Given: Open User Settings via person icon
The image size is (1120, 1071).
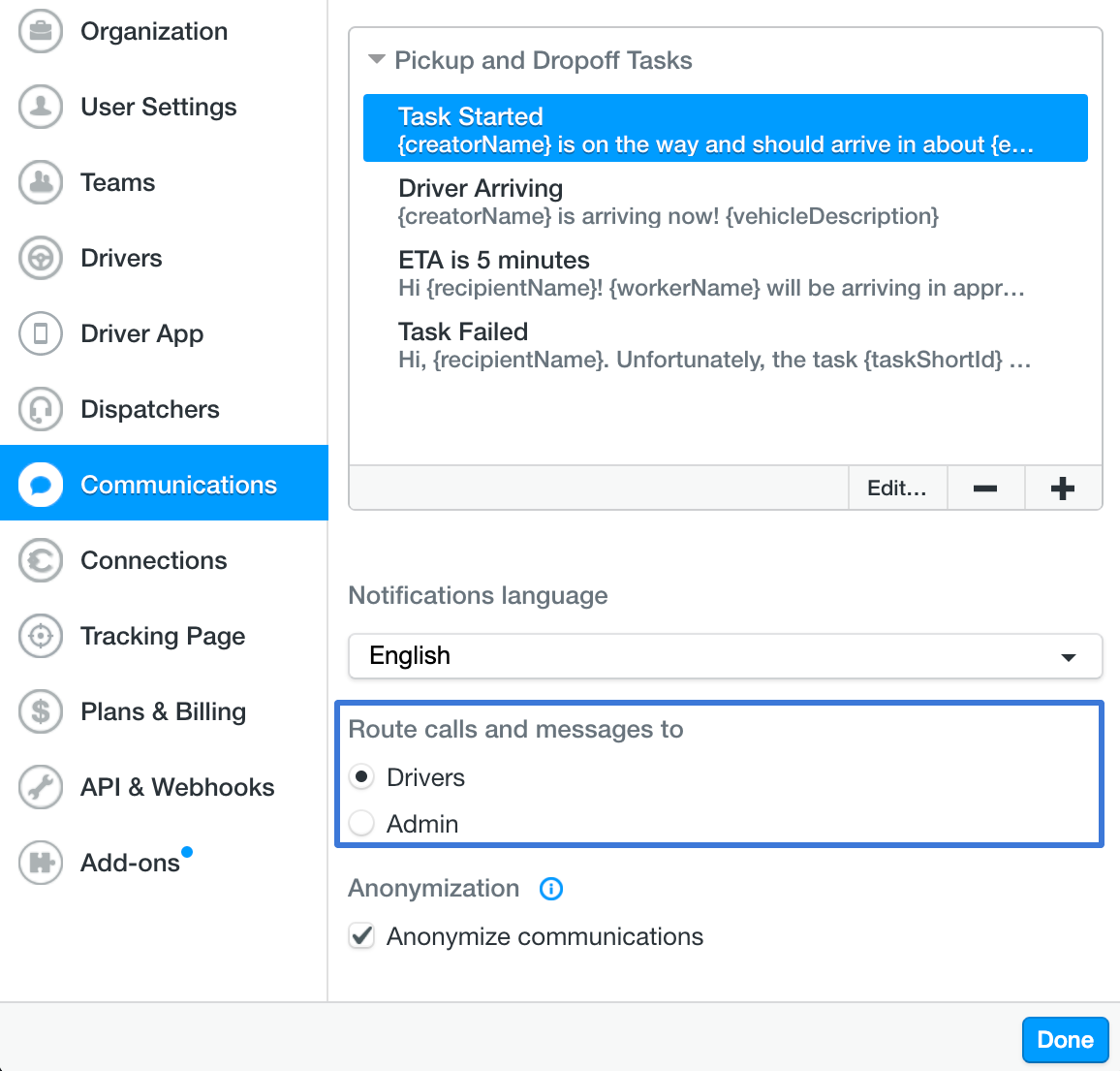Looking at the screenshot, I should pyautogui.click(x=41, y=107).
